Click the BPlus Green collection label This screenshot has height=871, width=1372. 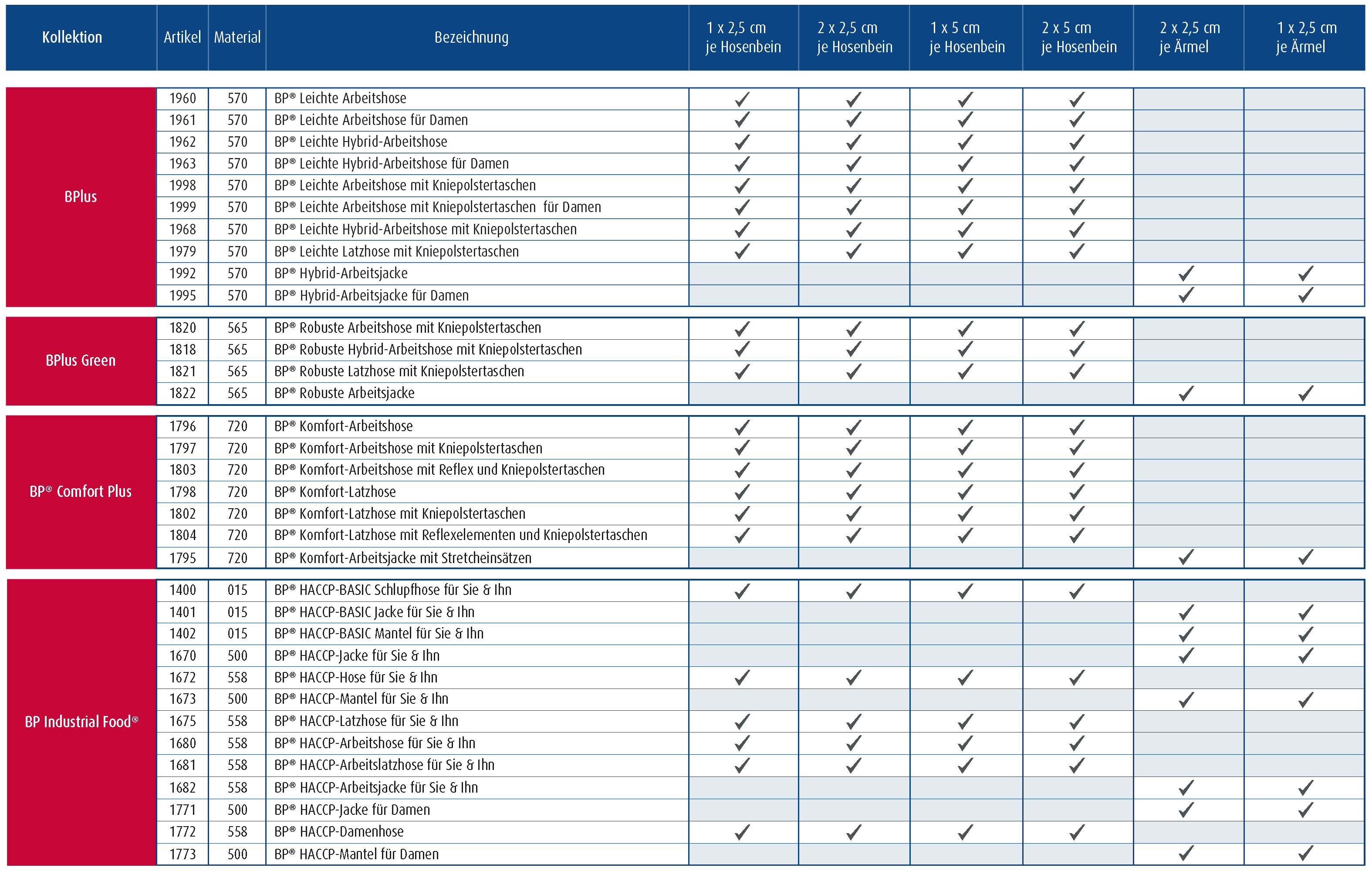coord(80,361)
